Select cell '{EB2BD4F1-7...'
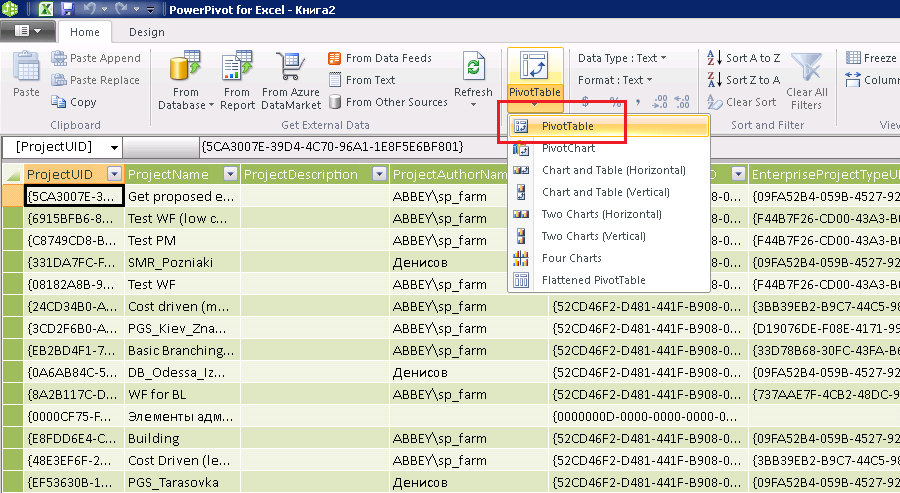This screenshot has width=900, height=493. point(74,351)
